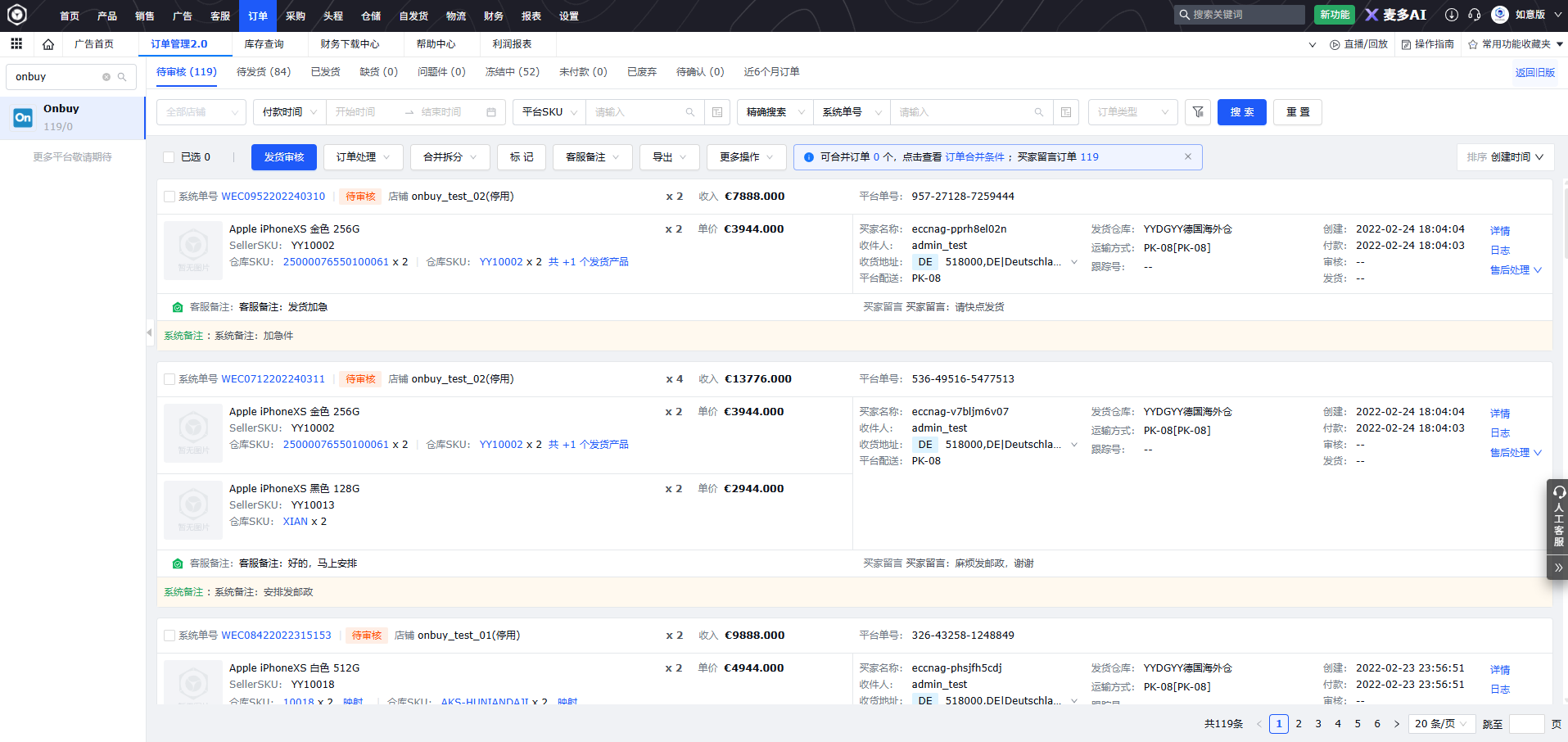Screen dimensions: 1568x742
Task: Click the 标记 button
Action: [522, 157]
